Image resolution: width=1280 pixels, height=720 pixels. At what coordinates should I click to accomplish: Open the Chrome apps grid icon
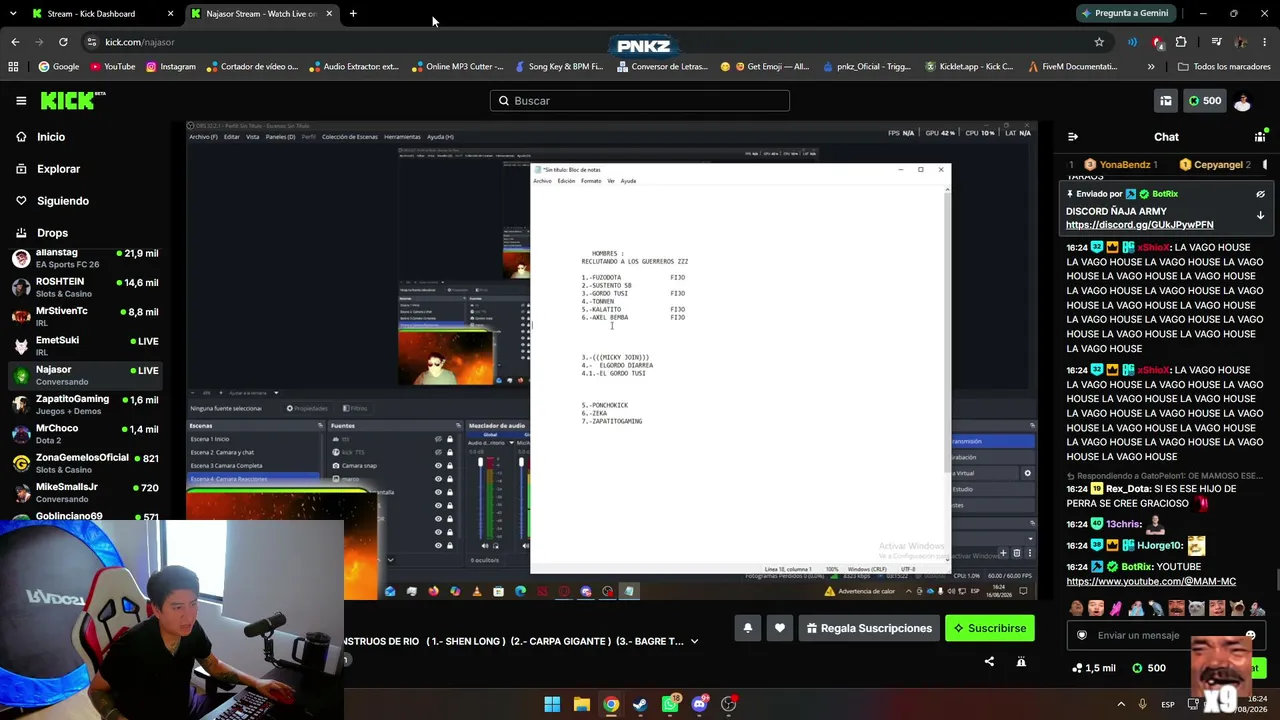pos(13,67)
